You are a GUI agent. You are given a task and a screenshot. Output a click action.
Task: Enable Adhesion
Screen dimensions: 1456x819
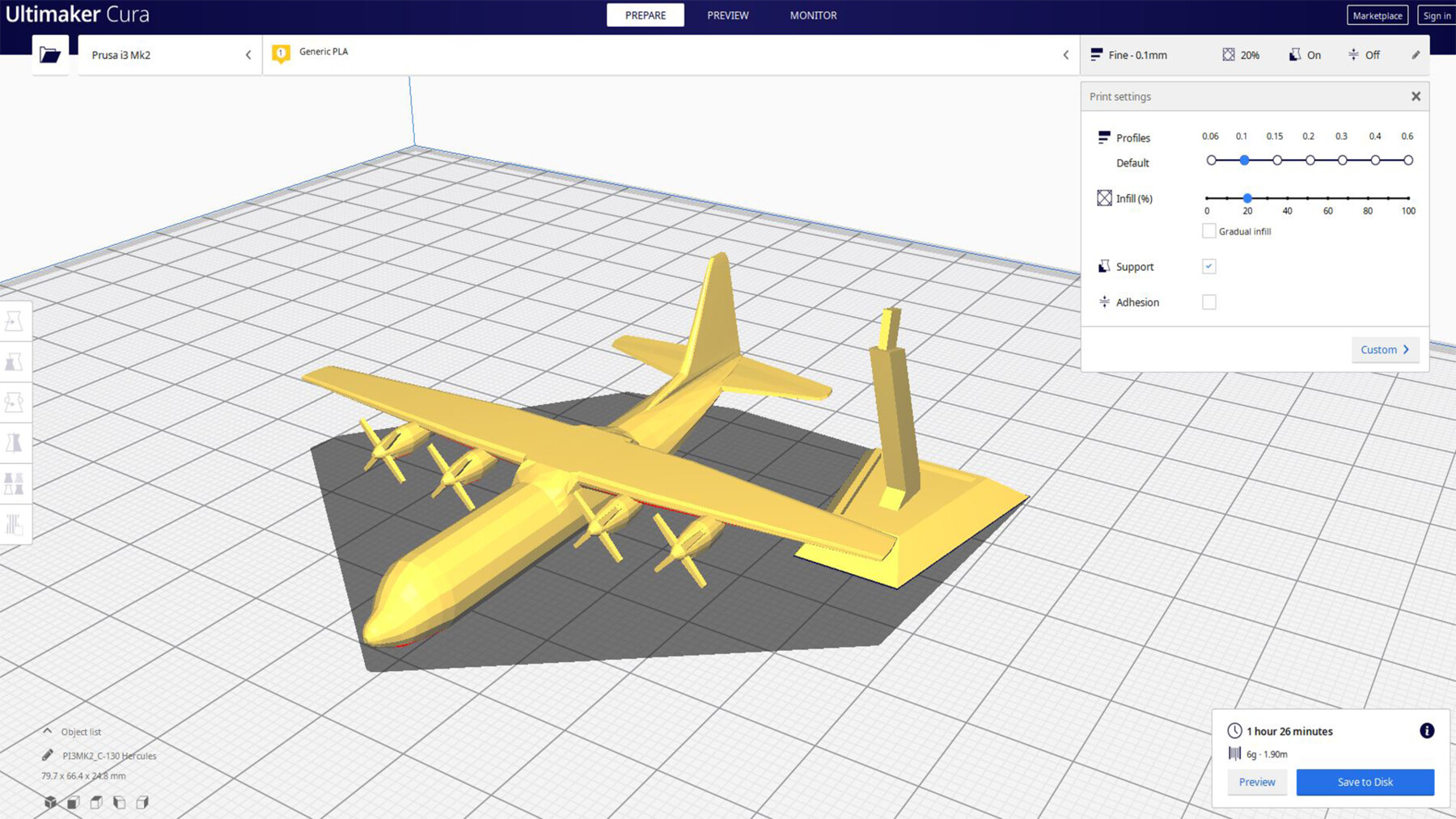(x=1208, y=302)
